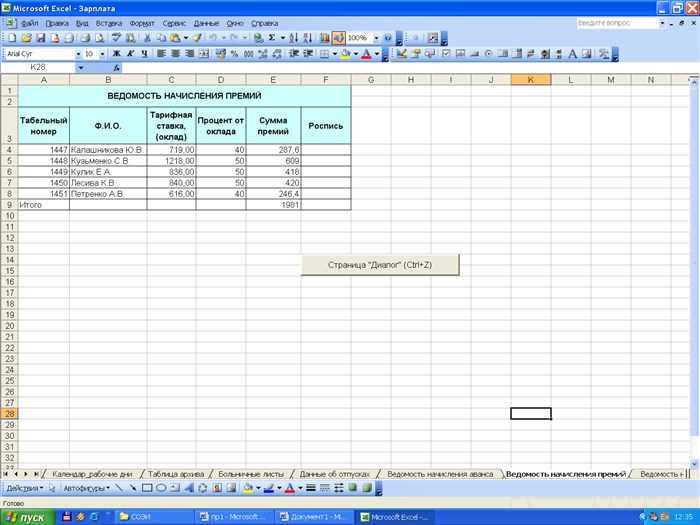Viewport: 700px width, 525px height.
Task: Sort descending with the Z-A icon
Action: pos(308,38)
